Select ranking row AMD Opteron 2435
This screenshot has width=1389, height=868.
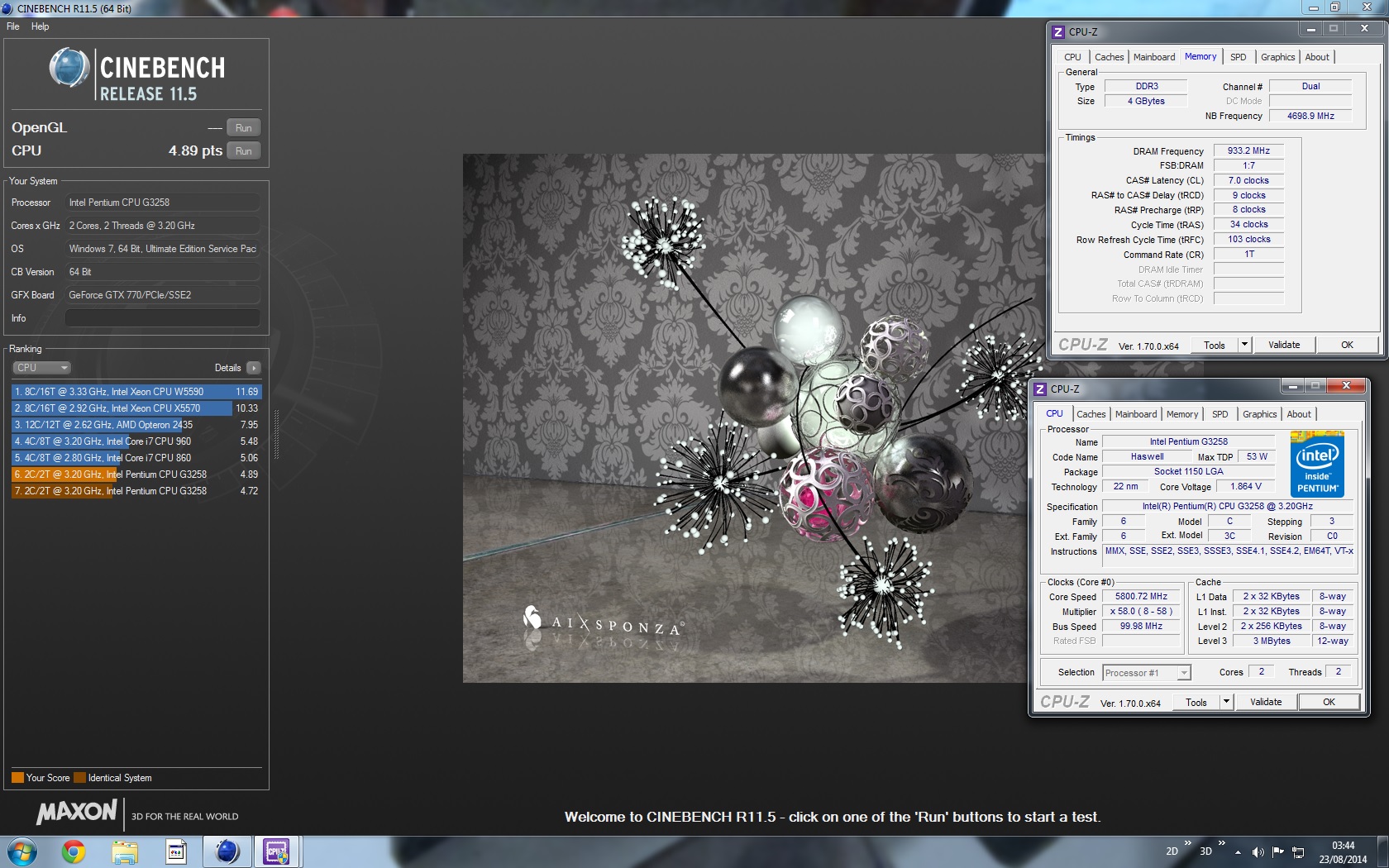point(136,425)
